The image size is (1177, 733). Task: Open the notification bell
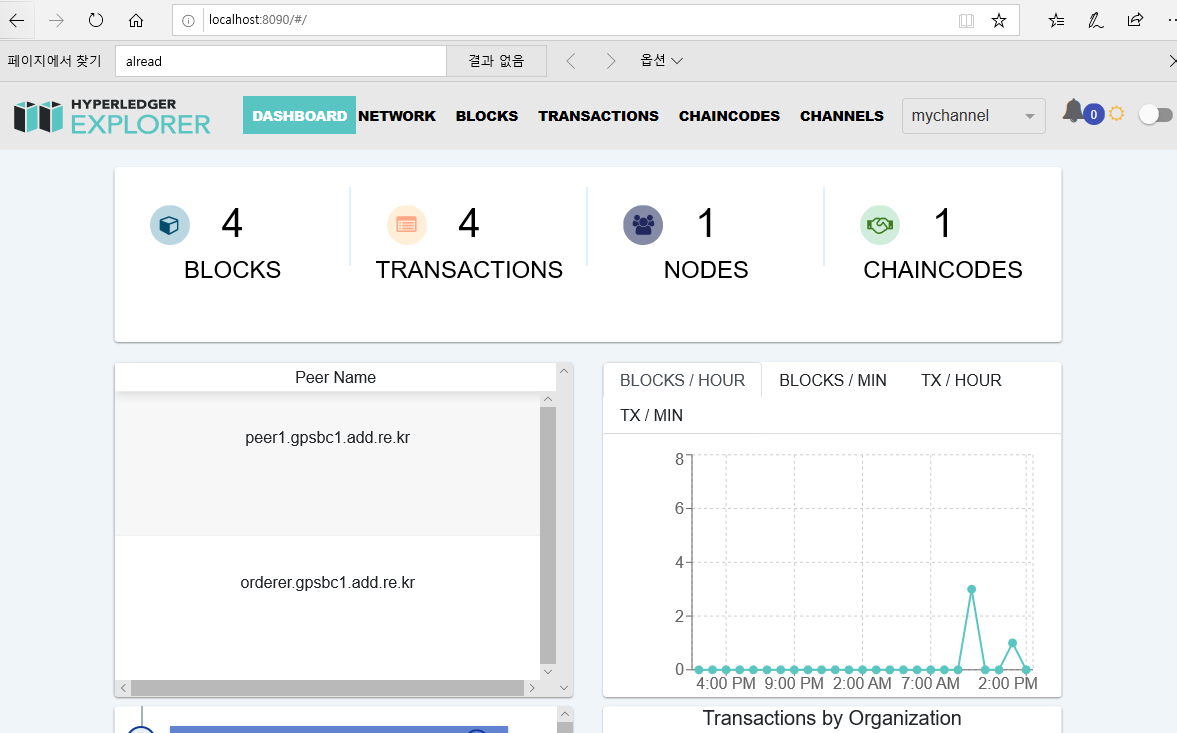[x=1074, y=112]
